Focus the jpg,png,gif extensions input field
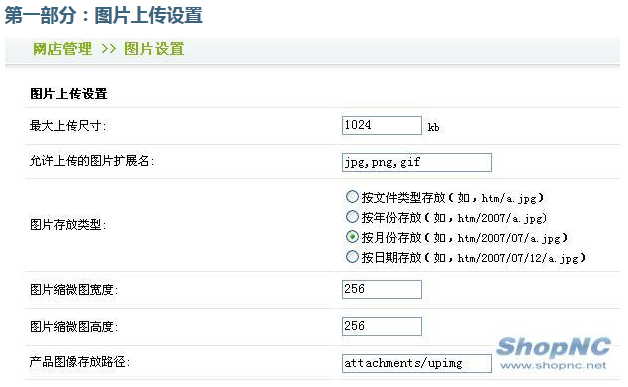The image size is (628, 387). (x=417, y=162)
